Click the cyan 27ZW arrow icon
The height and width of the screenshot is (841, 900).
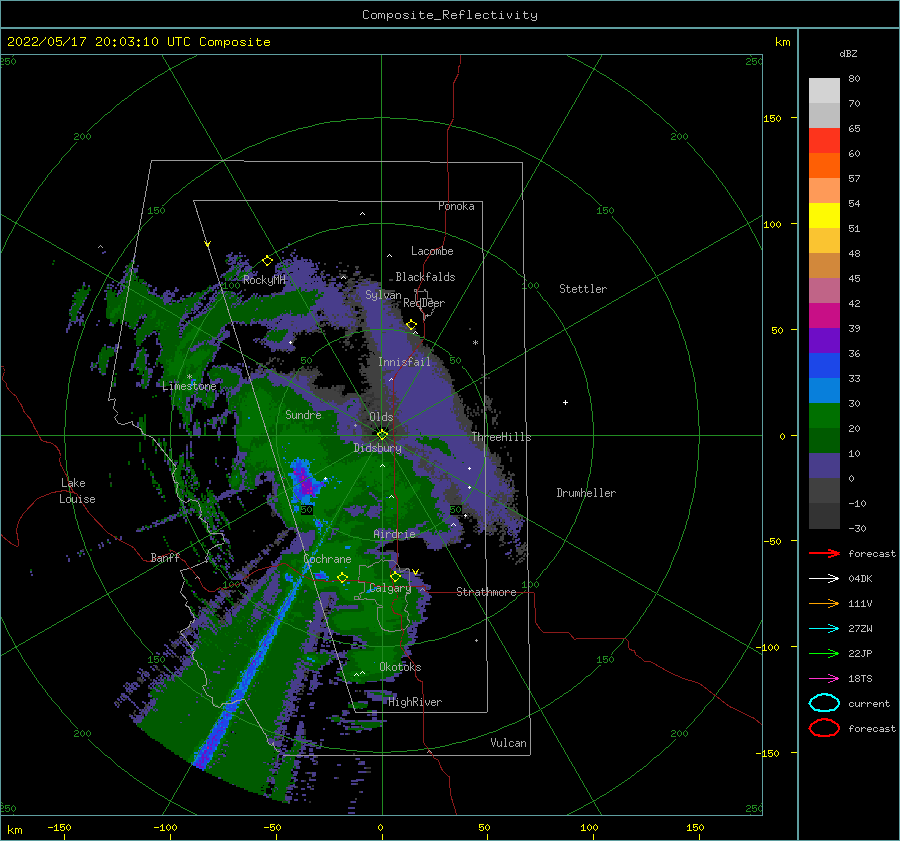pos(824,629)
